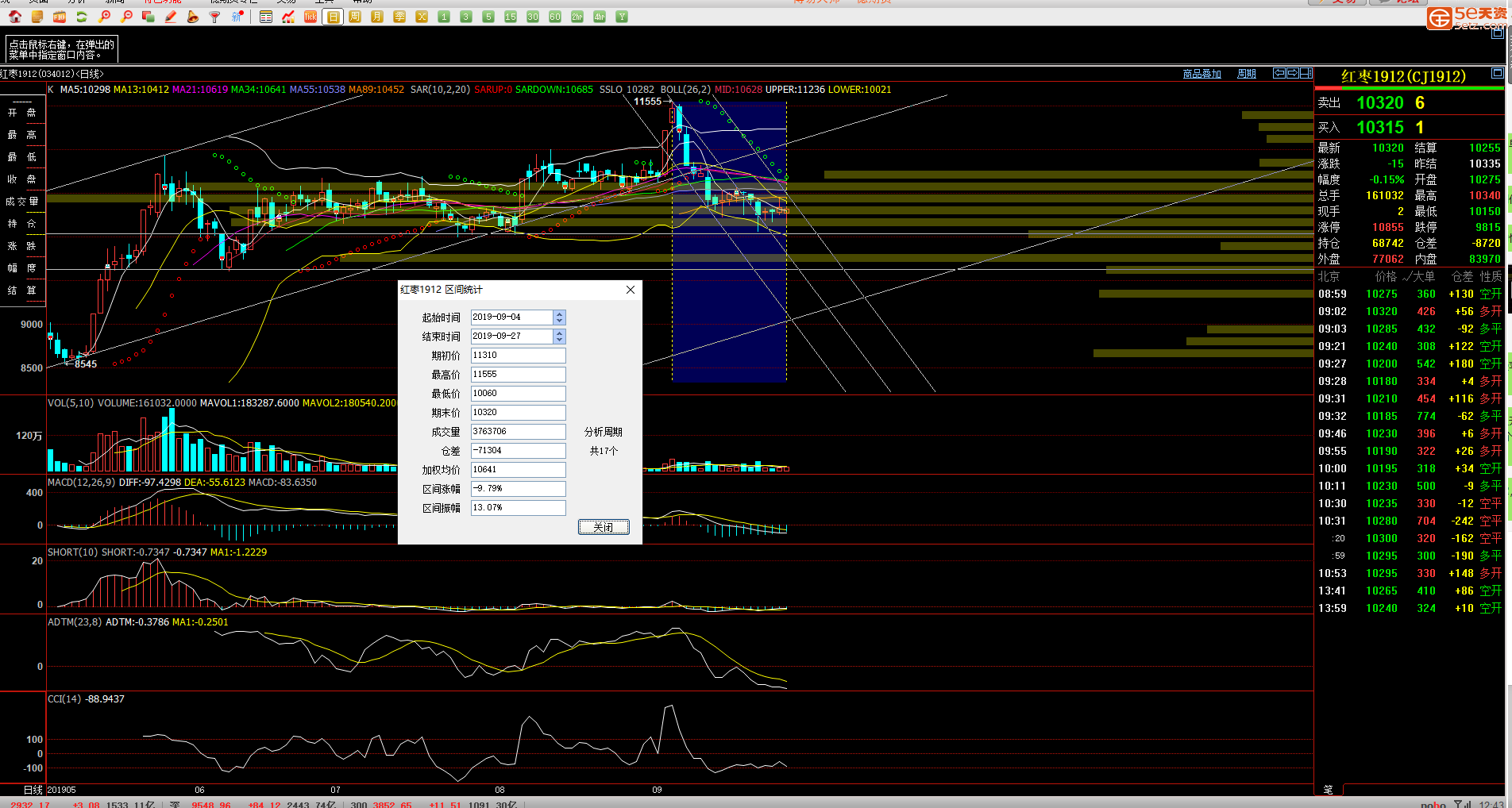Click the left arrow chart navigation icon
The image size is (1512, 808).
[1279, 73]
